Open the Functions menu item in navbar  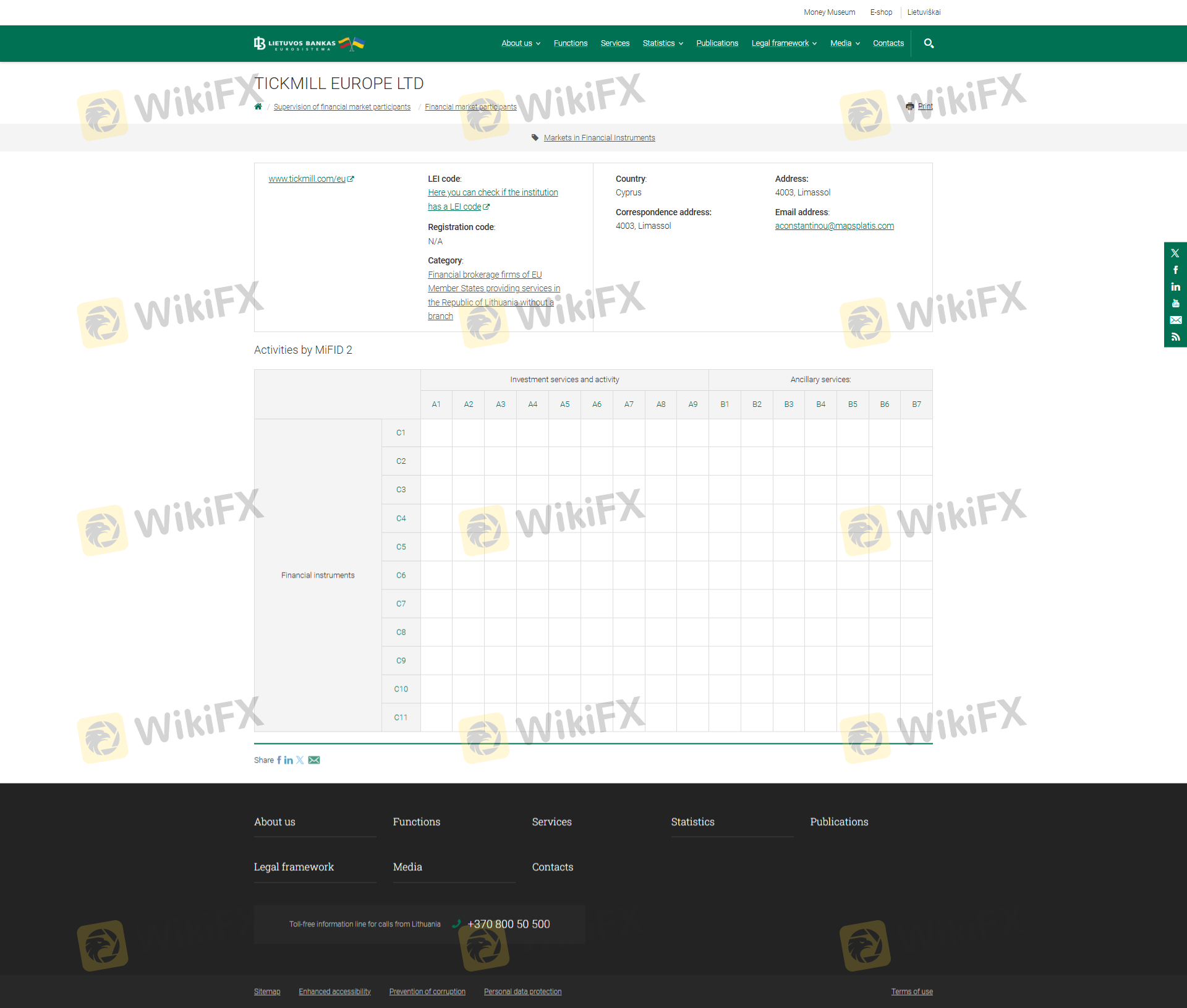tap(570, 43)
